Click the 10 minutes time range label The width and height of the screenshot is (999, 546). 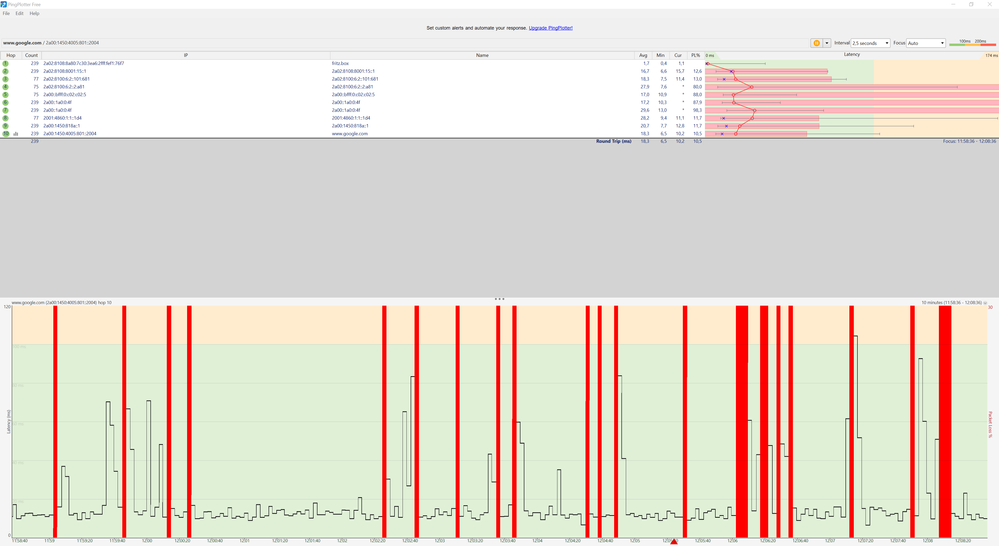tap(951, 303)
